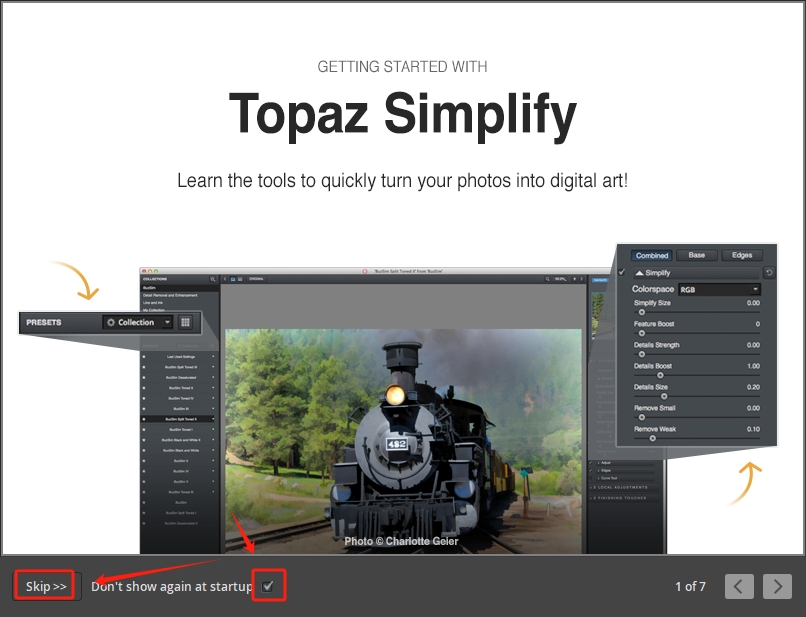The width and height of the screenshot is (806, 617).
Task: Untick Don't show again at startup checkbox
Action: [x=268, y=586]
